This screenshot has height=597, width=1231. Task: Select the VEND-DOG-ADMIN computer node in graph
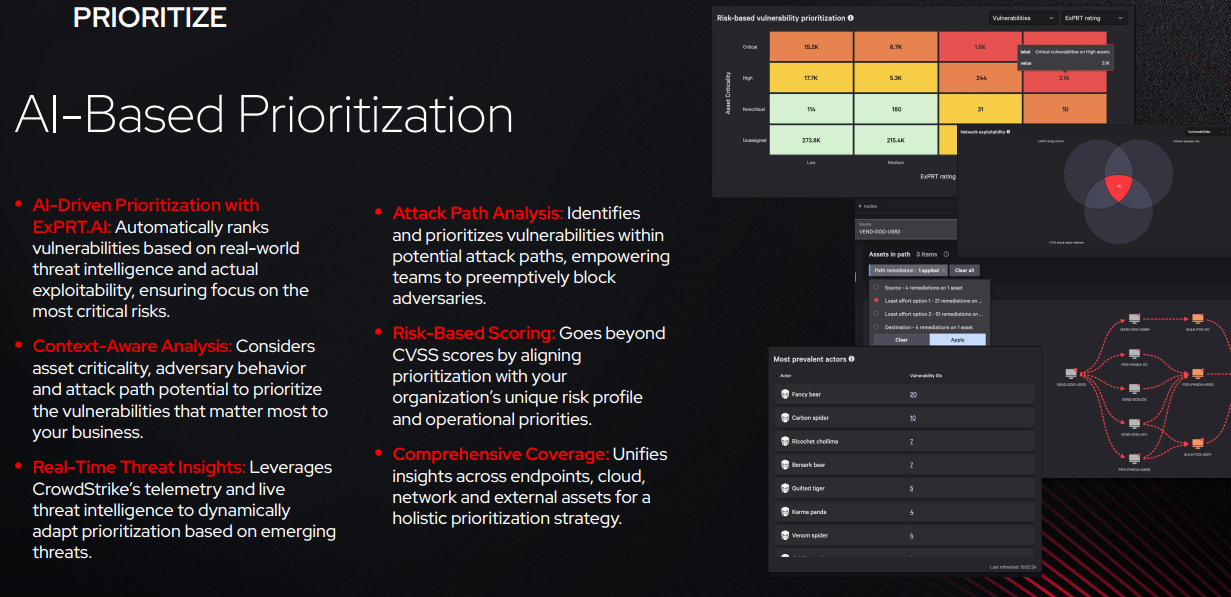click(x=1135, y=318)
